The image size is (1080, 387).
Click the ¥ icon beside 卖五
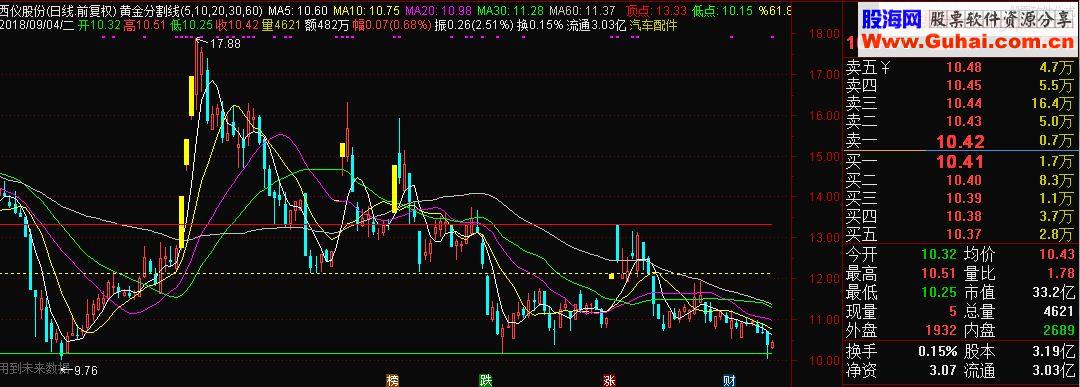pyautogui.click(x=886, y=67)
